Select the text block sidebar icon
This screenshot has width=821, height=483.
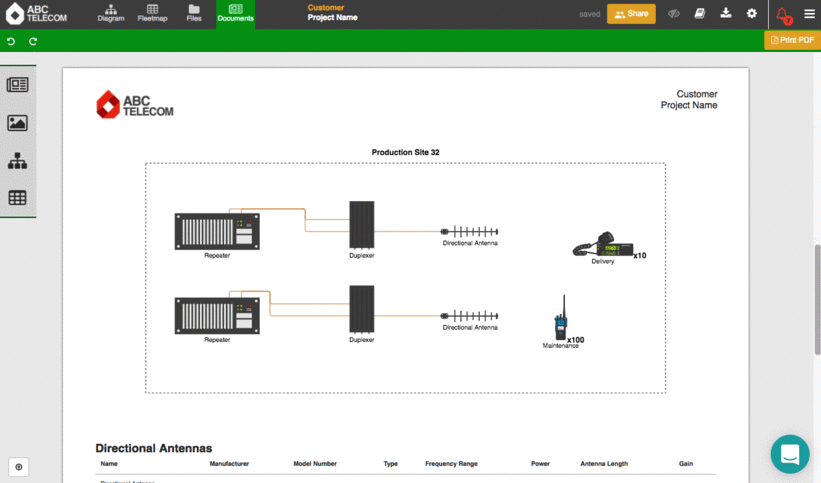pyautogui.click(x=17, y=84)
